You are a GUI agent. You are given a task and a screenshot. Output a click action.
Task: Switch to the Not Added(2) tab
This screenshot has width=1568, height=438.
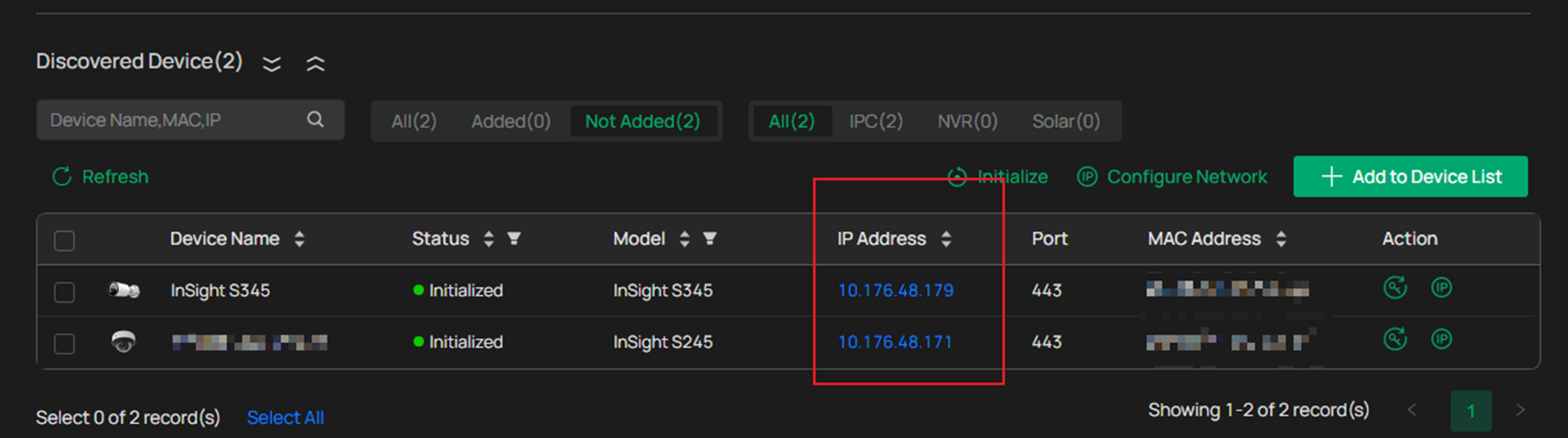point(643,121)
